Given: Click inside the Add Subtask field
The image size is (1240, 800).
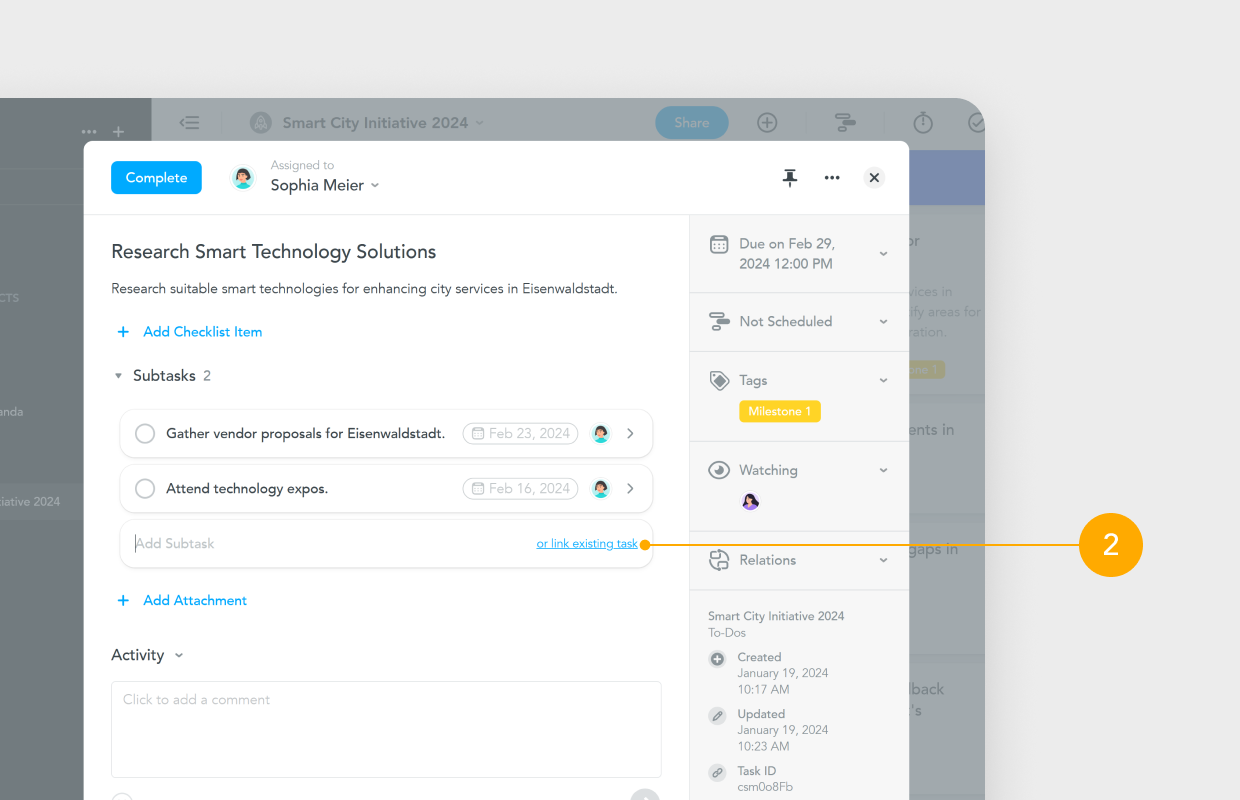Looking at the screenshot, I should [250, 543].
